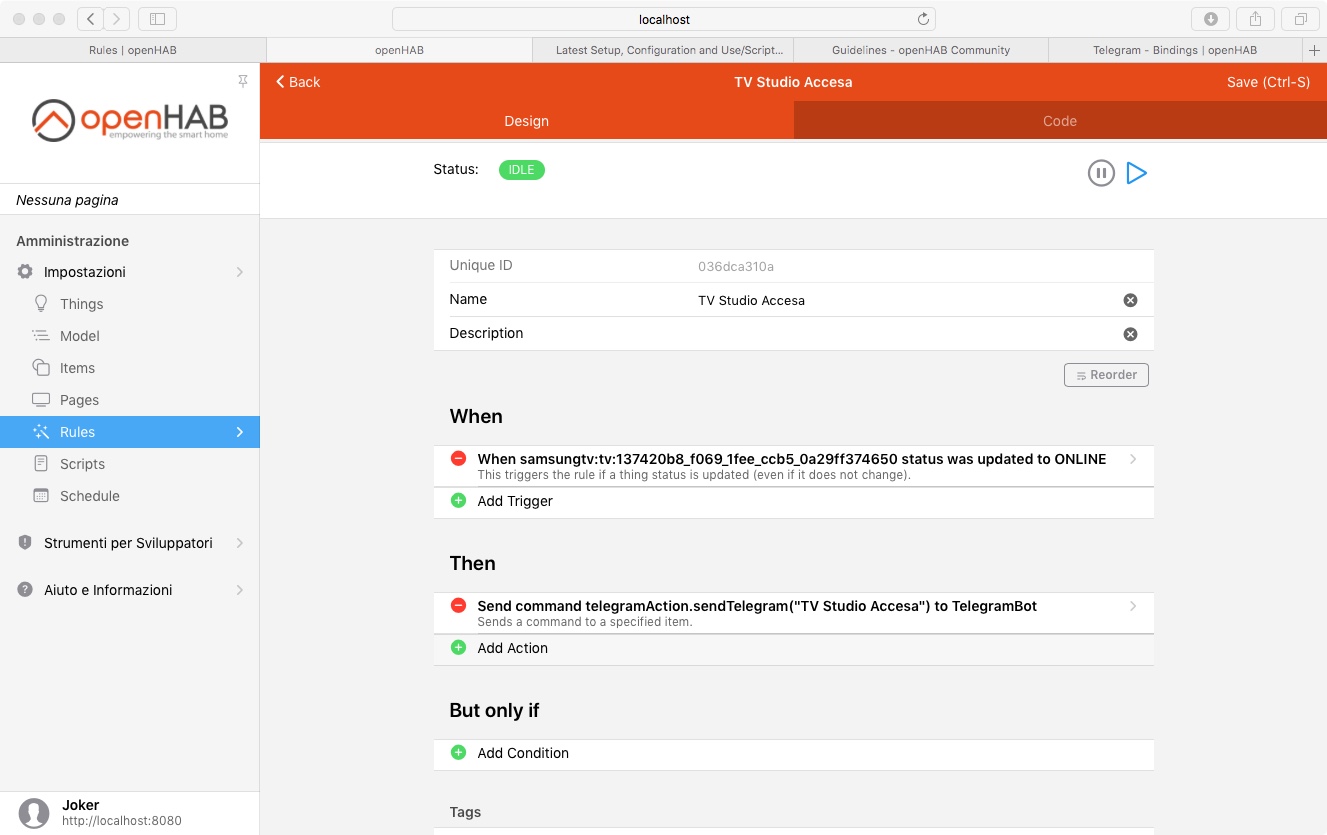Go Back from the rule editor
Image resolution: width=1327 pixels, height=835 pixels.
tap(298, 82)
